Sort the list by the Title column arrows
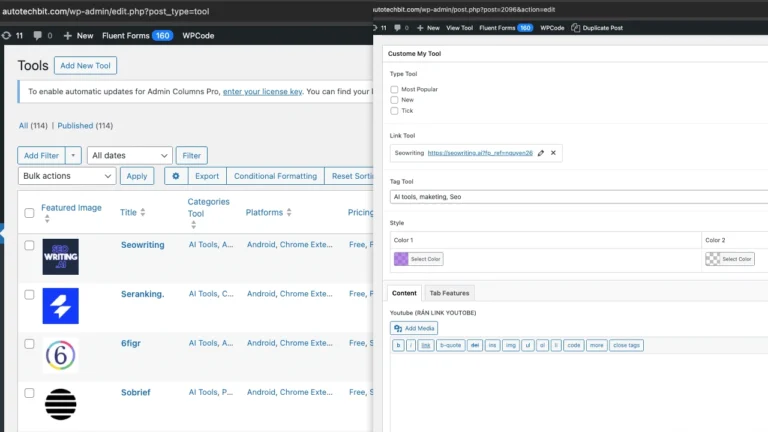768x432 pixels. coord(143,212)
